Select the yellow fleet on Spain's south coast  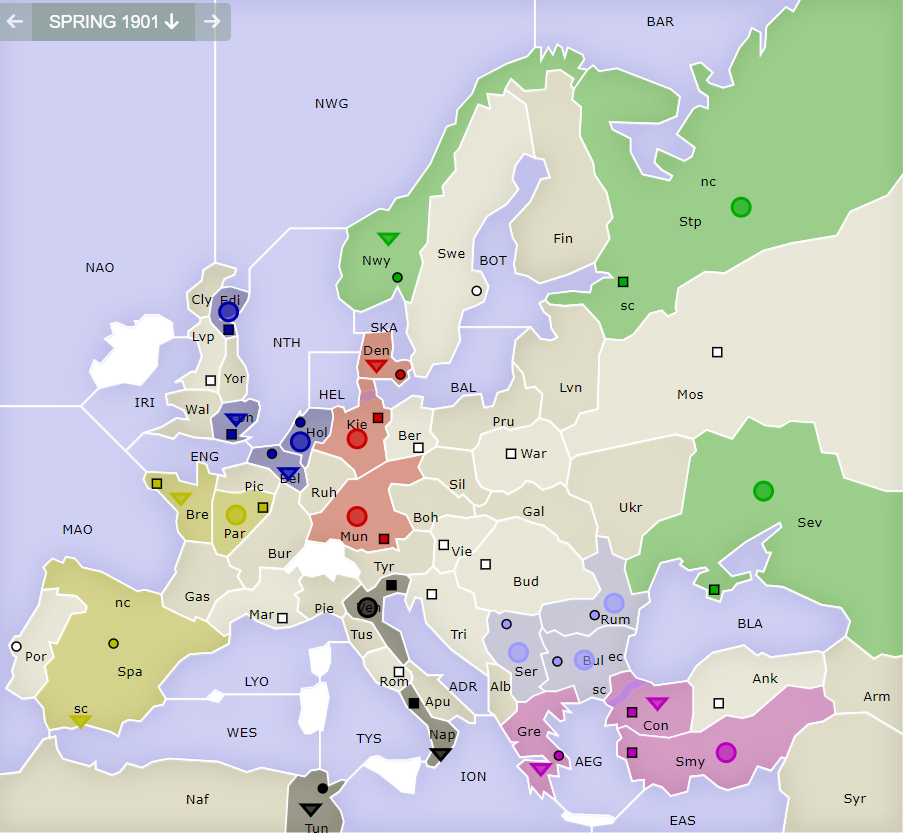pos(80,721)
